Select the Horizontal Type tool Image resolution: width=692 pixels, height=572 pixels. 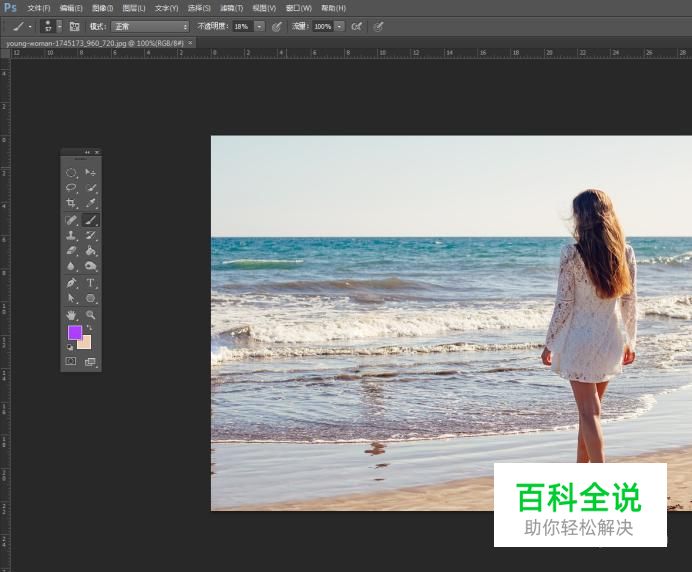(90, 283)
